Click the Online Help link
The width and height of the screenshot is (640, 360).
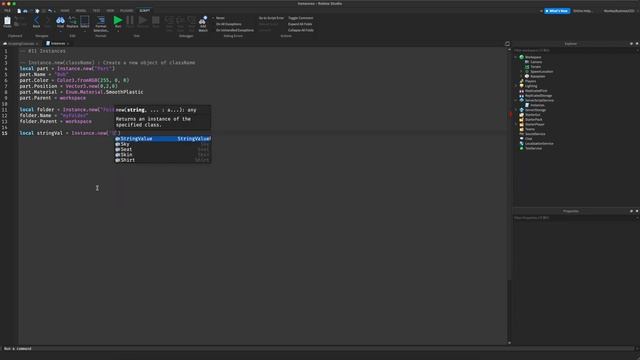point(582,11)
